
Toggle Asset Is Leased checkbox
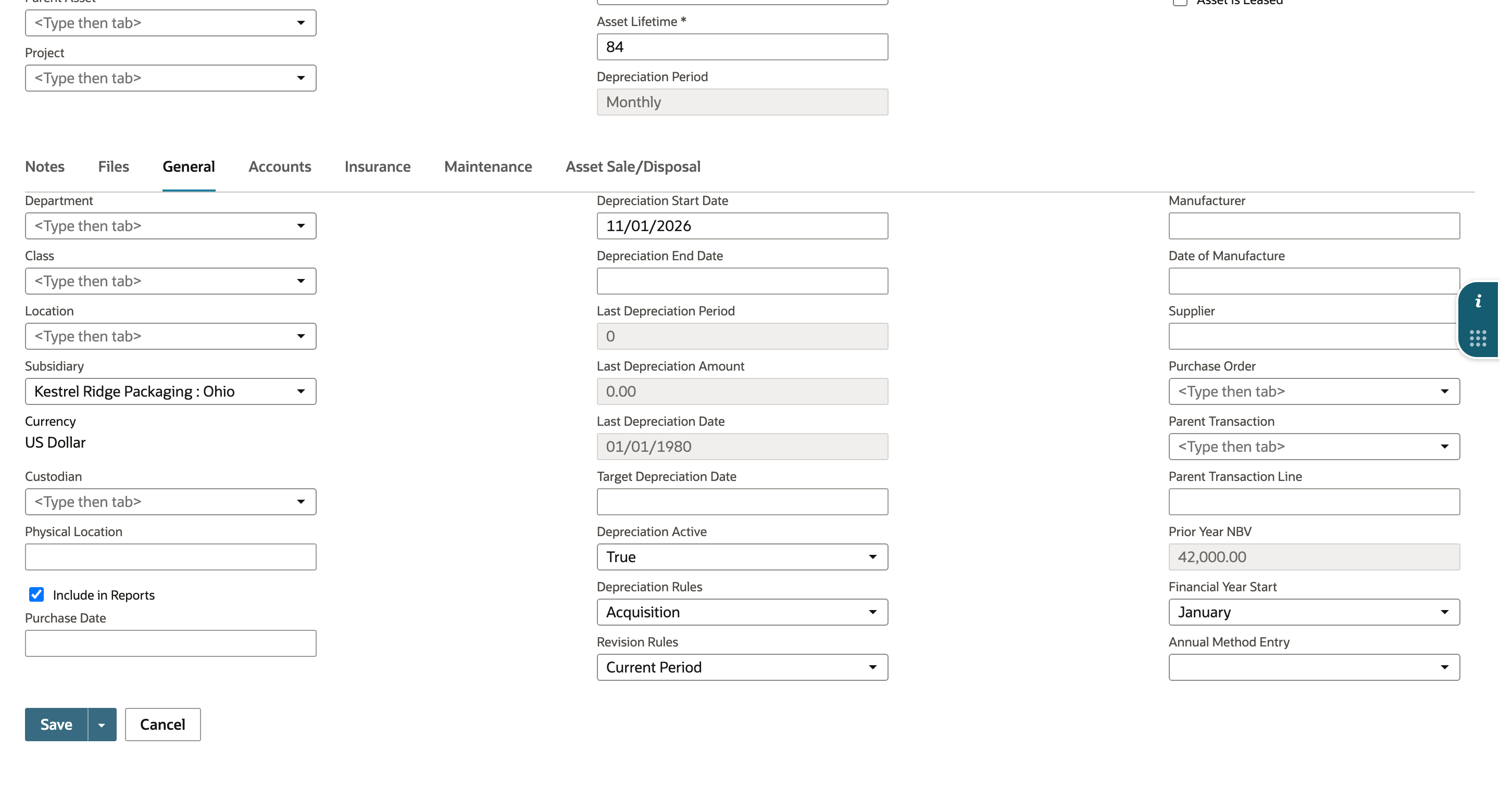click(1180, 2)
